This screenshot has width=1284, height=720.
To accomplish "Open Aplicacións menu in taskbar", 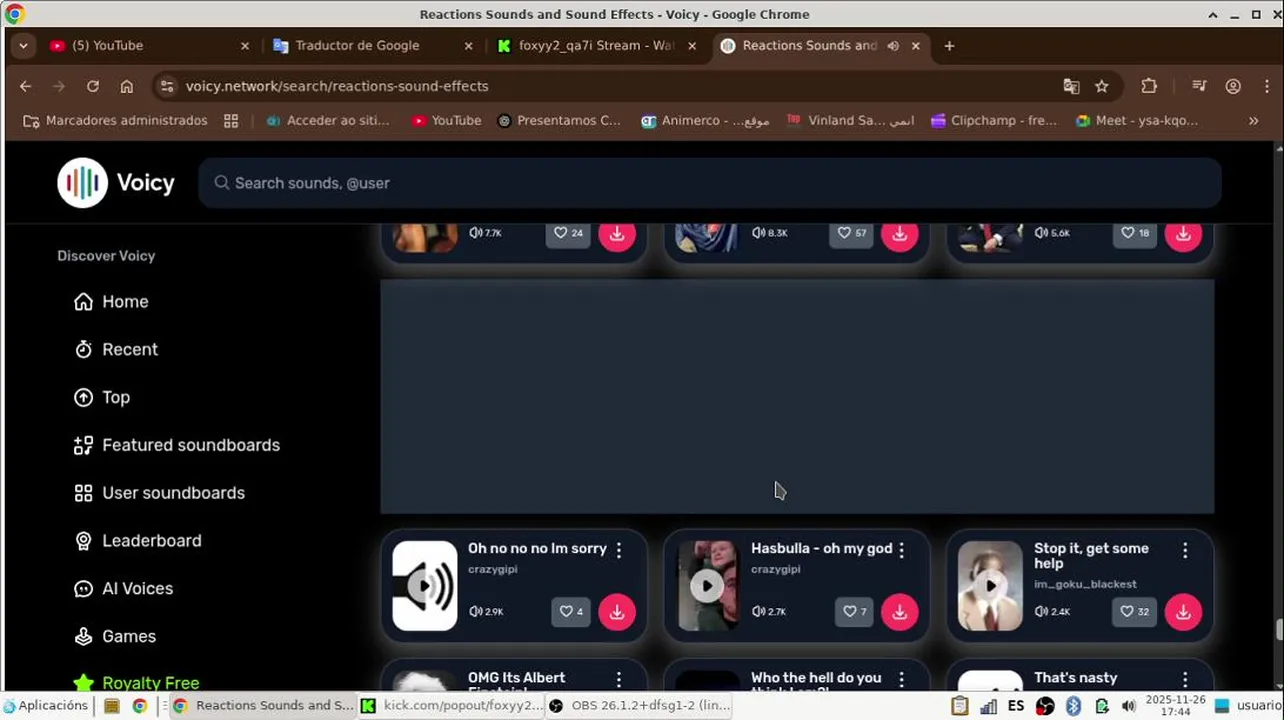I will click(46, 706).
